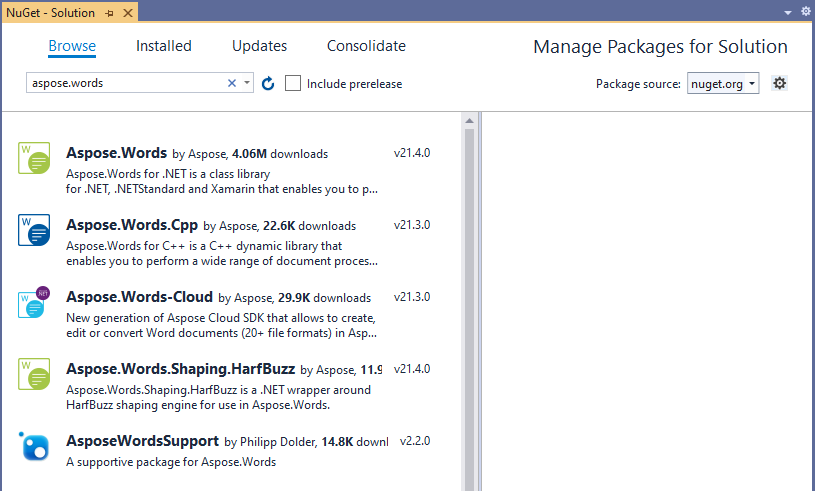The image size is (815, 491).
Task: Click version v21.4.0 of Aspose.Words
Action: pyautogui.click(x=412, y=153)
